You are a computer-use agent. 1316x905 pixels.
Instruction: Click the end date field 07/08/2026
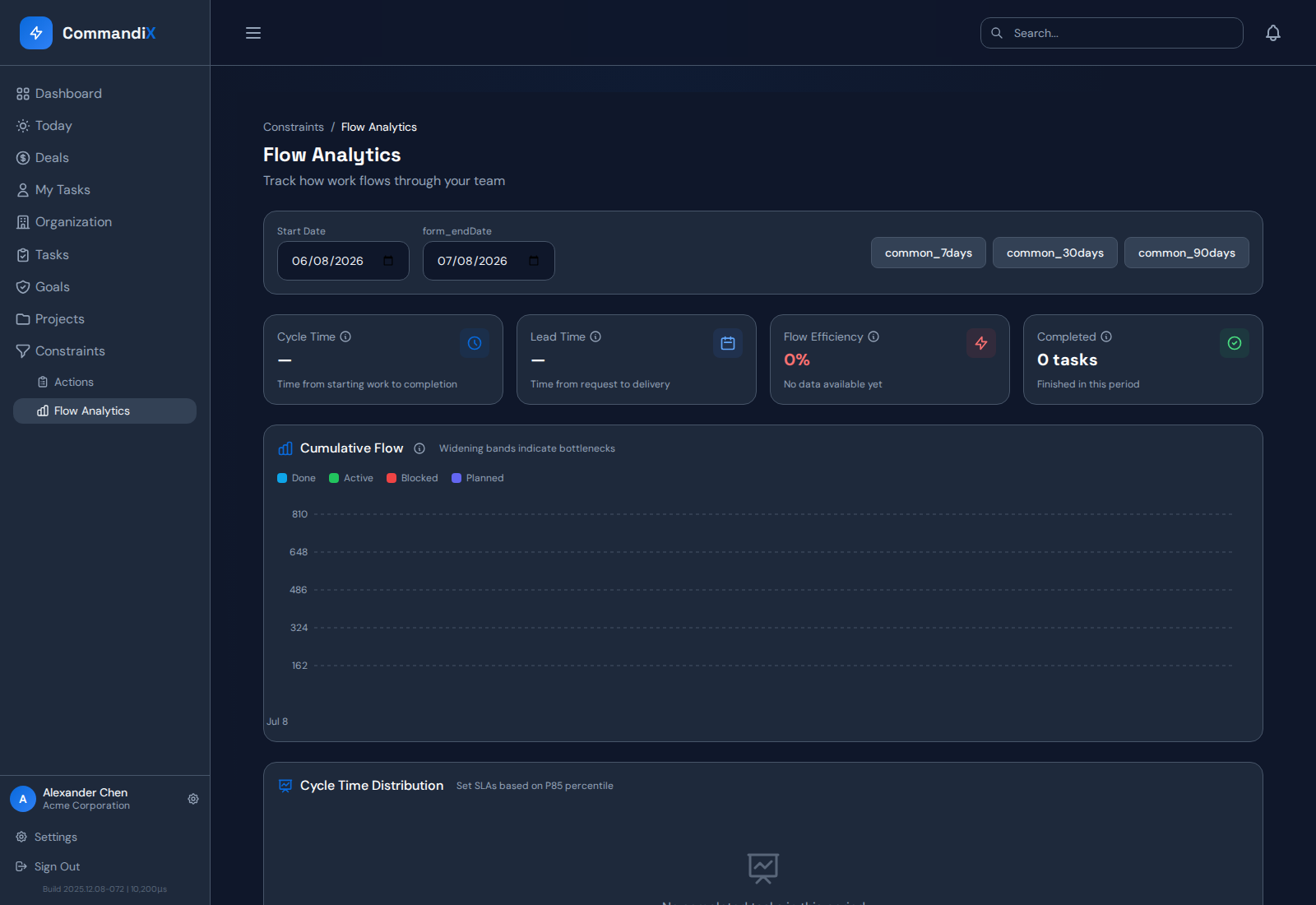coord(489,261)
